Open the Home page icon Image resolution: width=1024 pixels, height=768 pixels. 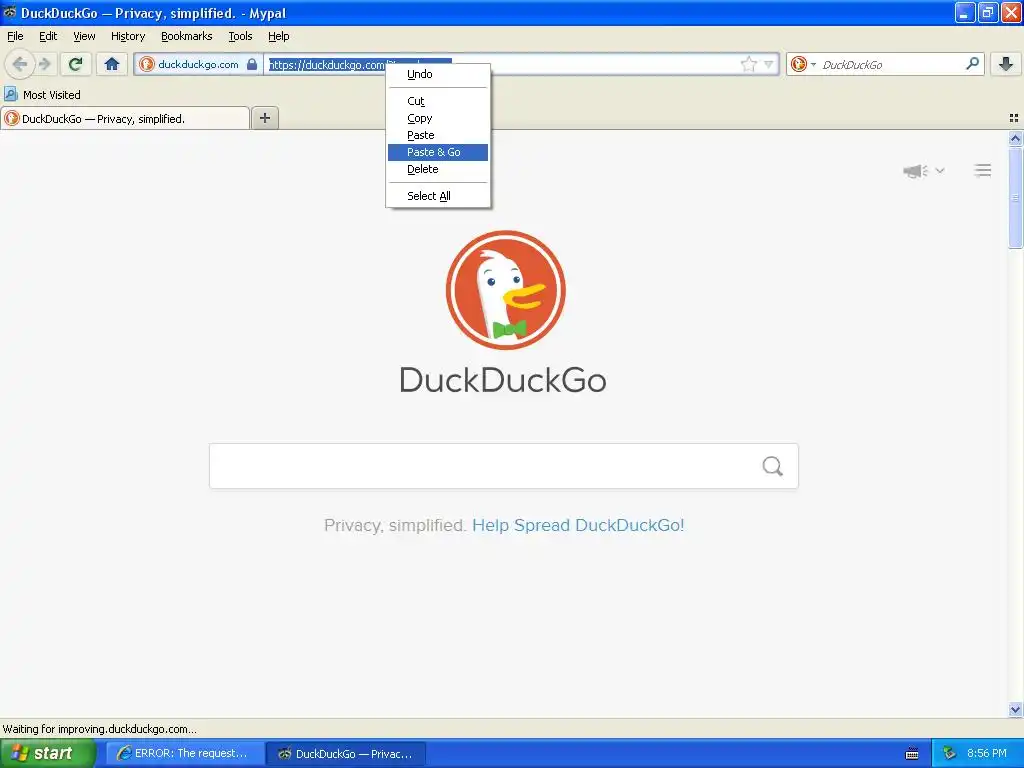(x=112, y=64)
